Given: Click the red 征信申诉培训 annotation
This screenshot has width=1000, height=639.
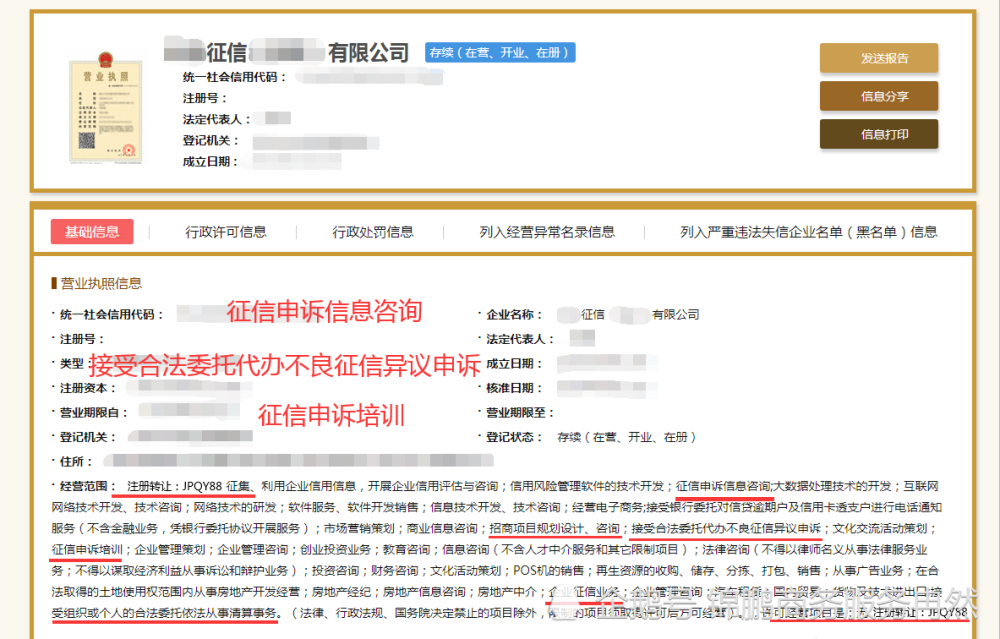Looking at the screenshot, I should pos(332,415).
